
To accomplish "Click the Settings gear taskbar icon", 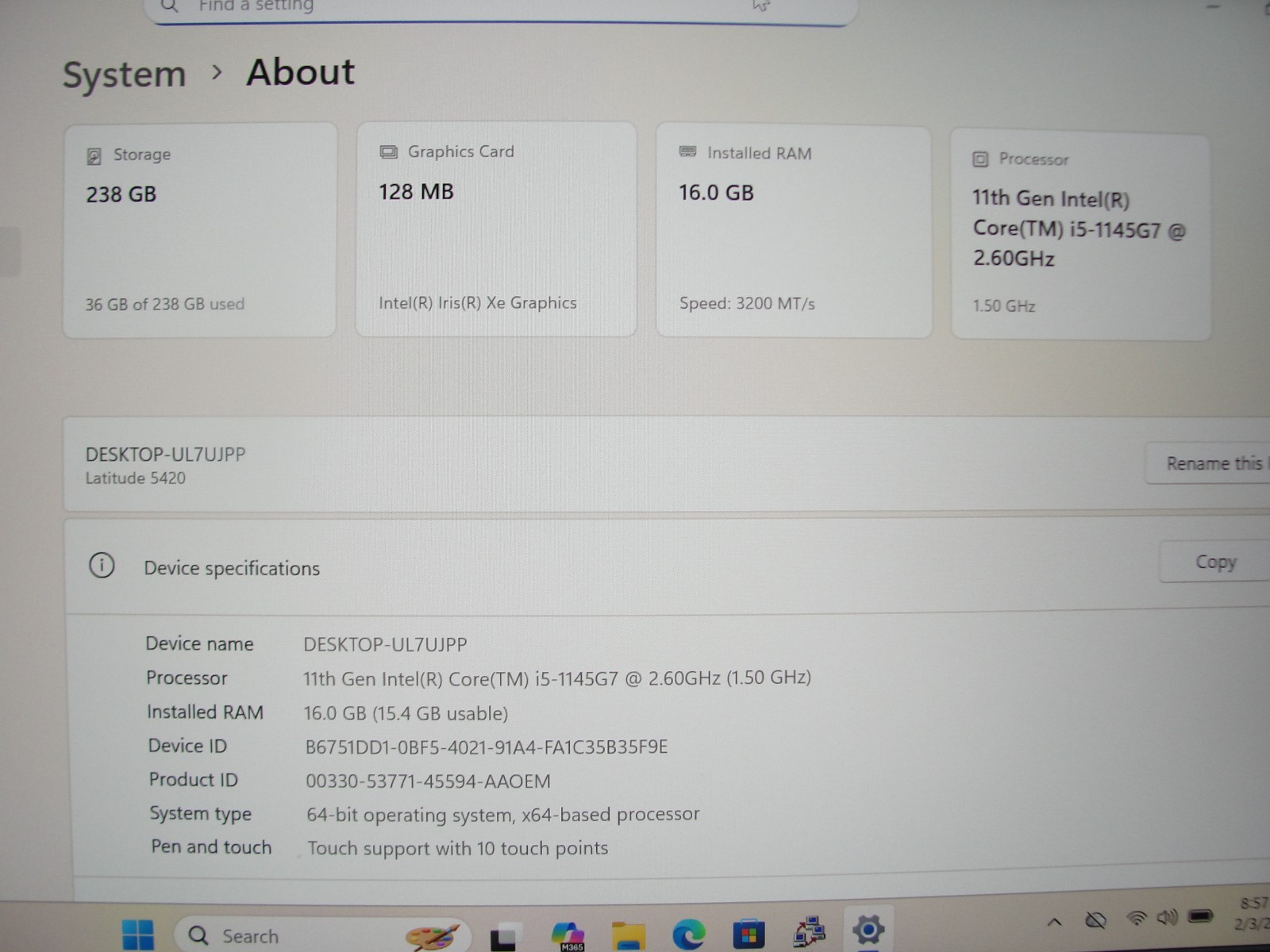I will click(868, 929).
